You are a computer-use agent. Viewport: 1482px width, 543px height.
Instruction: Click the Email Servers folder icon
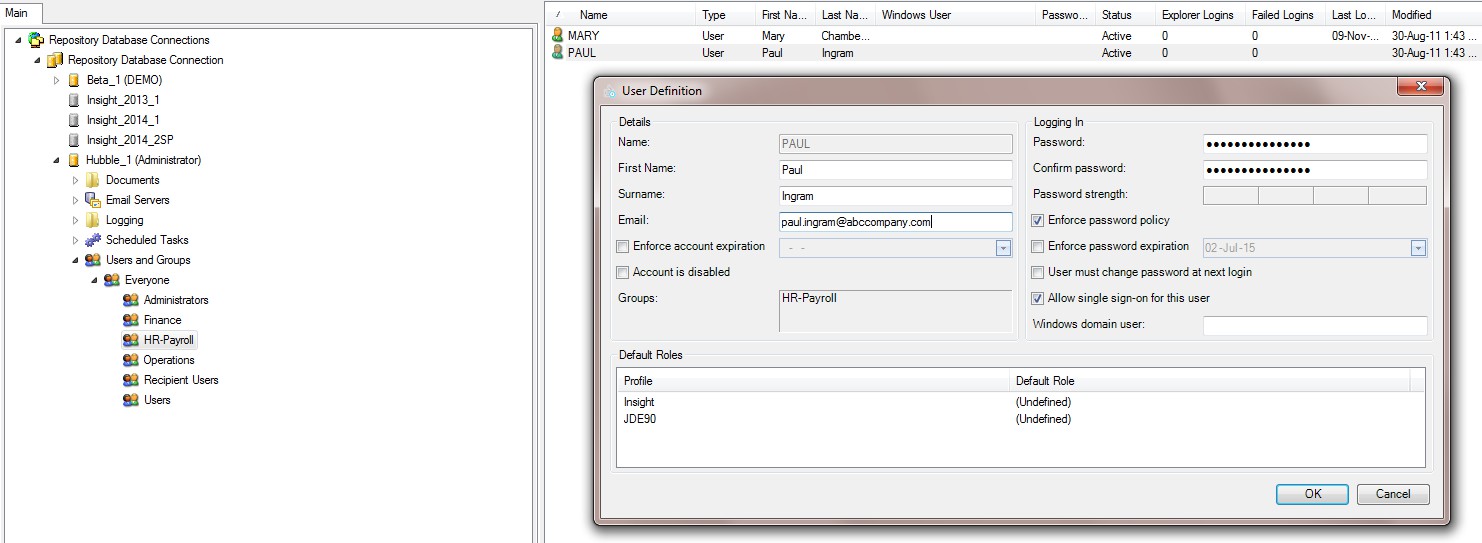92,200
